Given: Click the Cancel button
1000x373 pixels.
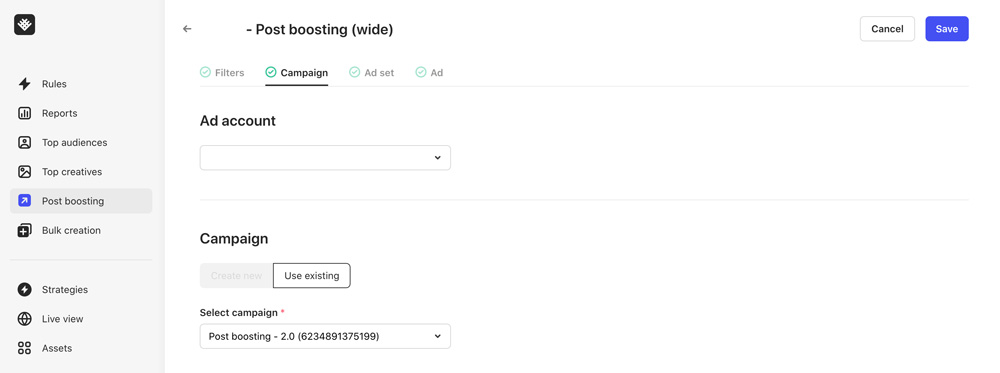Looking at the screenshot, I should click(x=887, y=29).
